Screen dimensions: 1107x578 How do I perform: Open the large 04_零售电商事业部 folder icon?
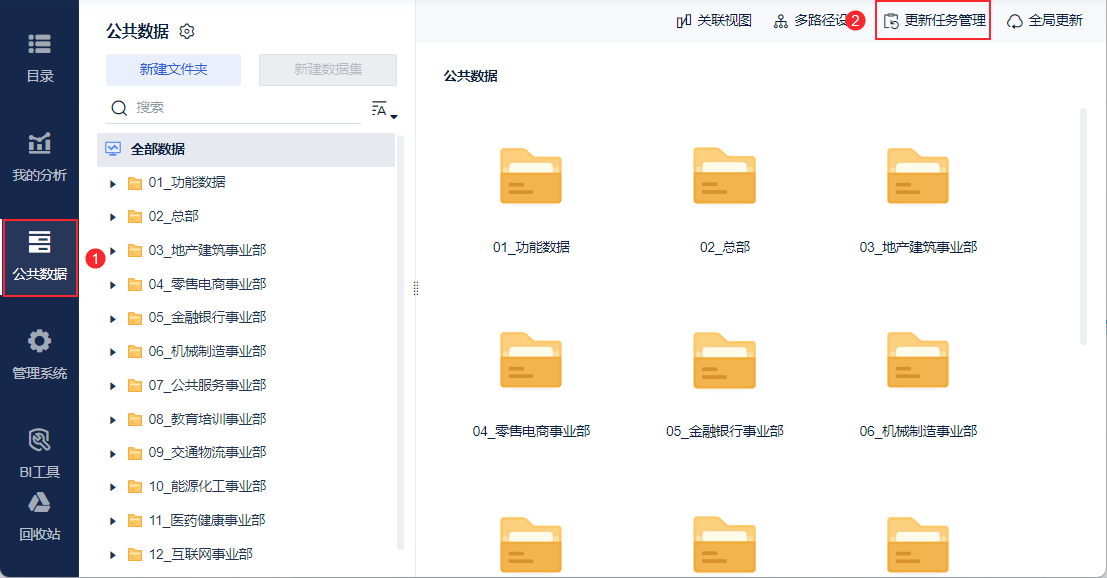pos(531,360)
